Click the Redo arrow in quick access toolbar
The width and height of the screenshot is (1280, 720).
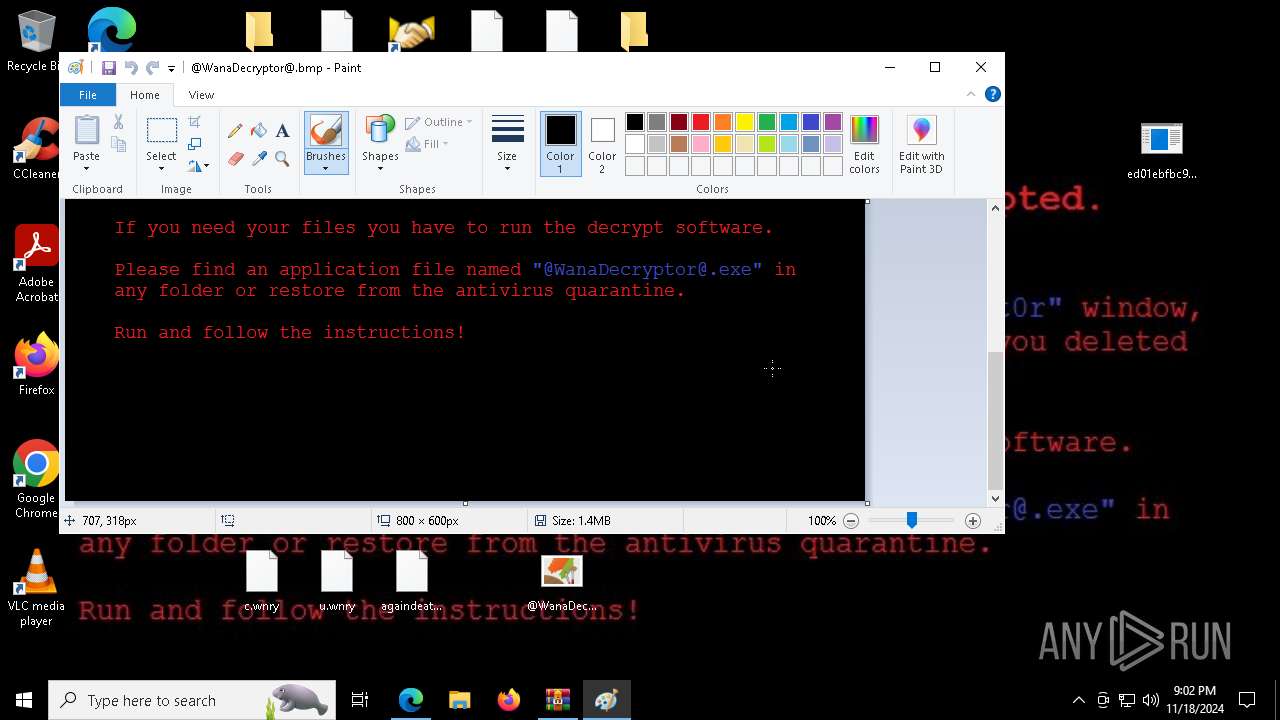[x=152, y=68]
